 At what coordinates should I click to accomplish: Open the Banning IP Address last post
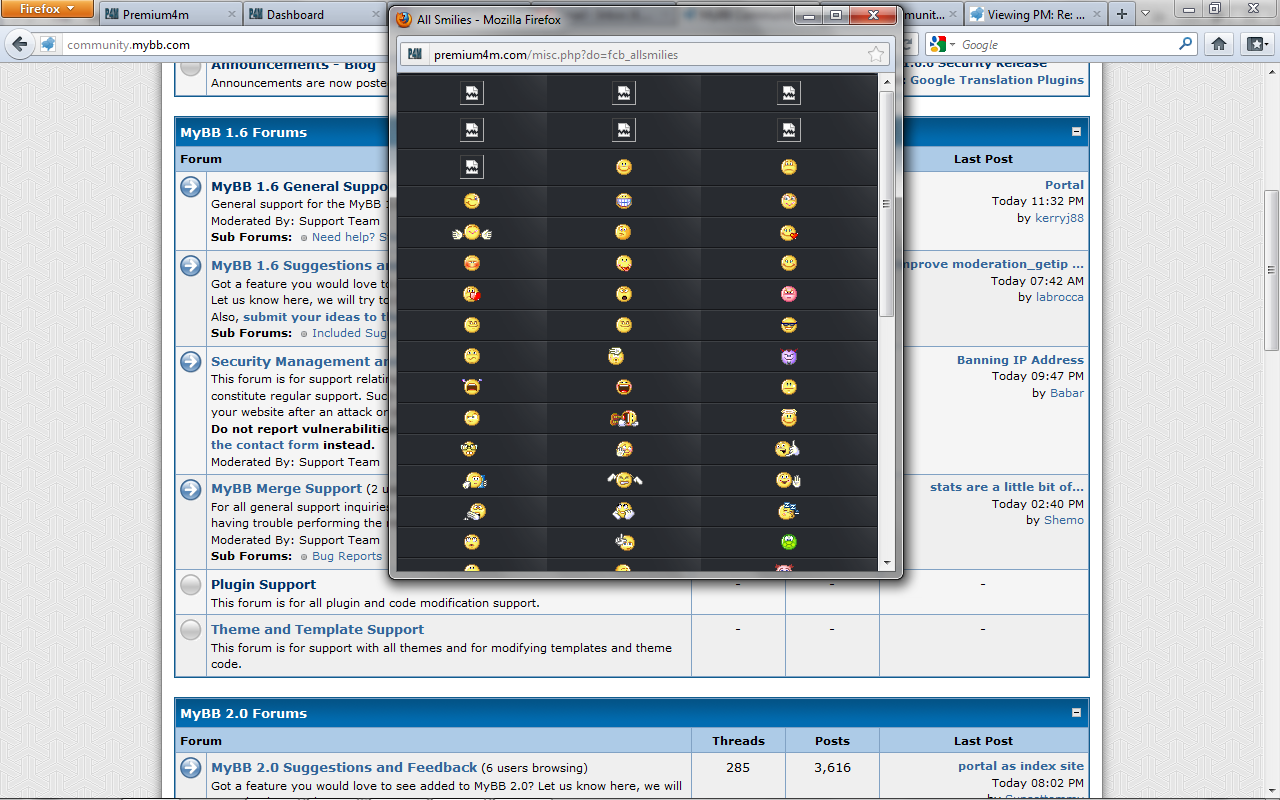coord(1020,360)
